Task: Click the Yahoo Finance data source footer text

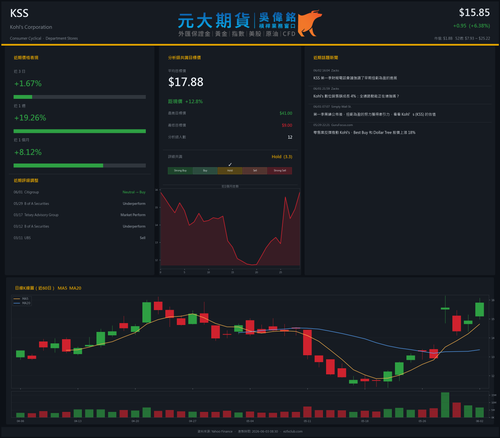Action: pos(215,431)
